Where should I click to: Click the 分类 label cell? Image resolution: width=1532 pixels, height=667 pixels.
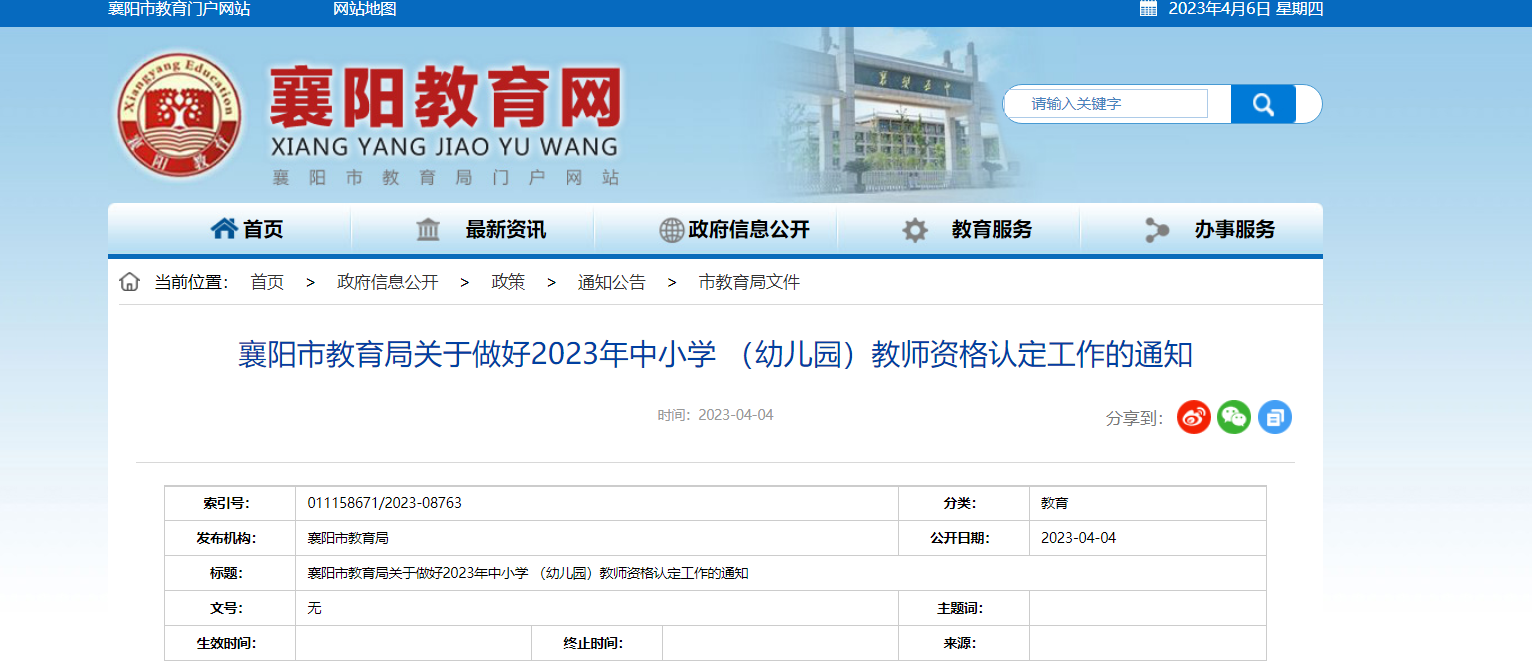pyautogui.click(x=964, y=503)
